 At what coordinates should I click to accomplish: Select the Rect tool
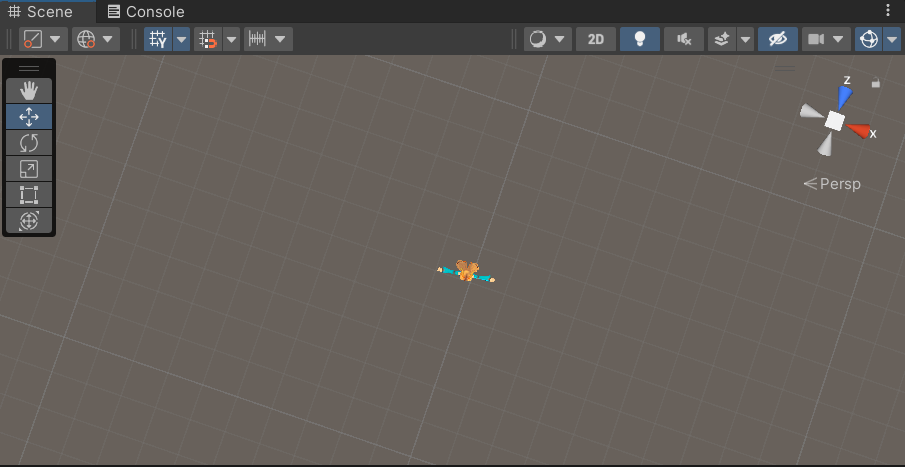[29, 195]
